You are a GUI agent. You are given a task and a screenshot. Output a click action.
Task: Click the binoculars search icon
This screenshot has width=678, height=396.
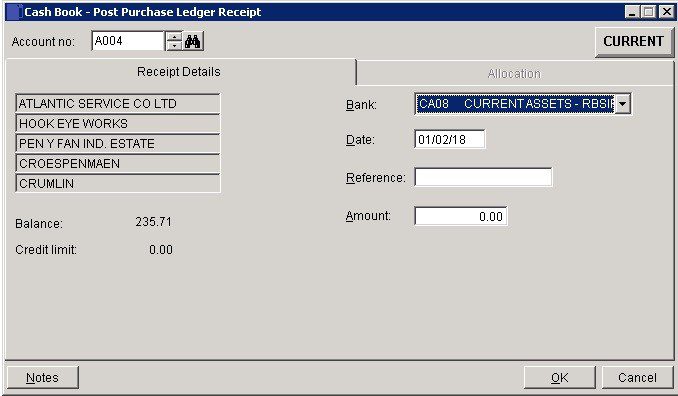point(193,42)
